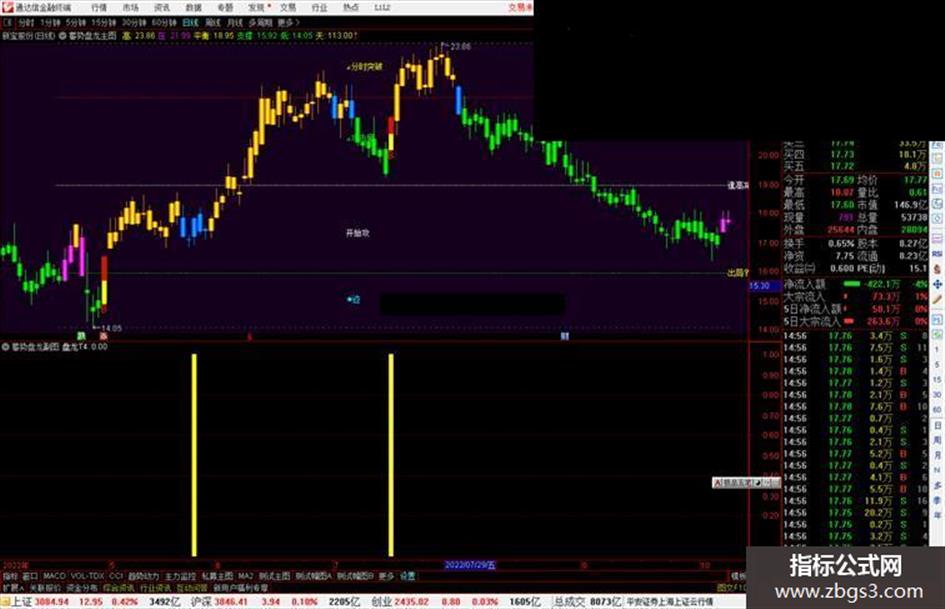Viewport: 945px width, 609px height.
Task: Select the 周线 period tab
Action: 213,22
